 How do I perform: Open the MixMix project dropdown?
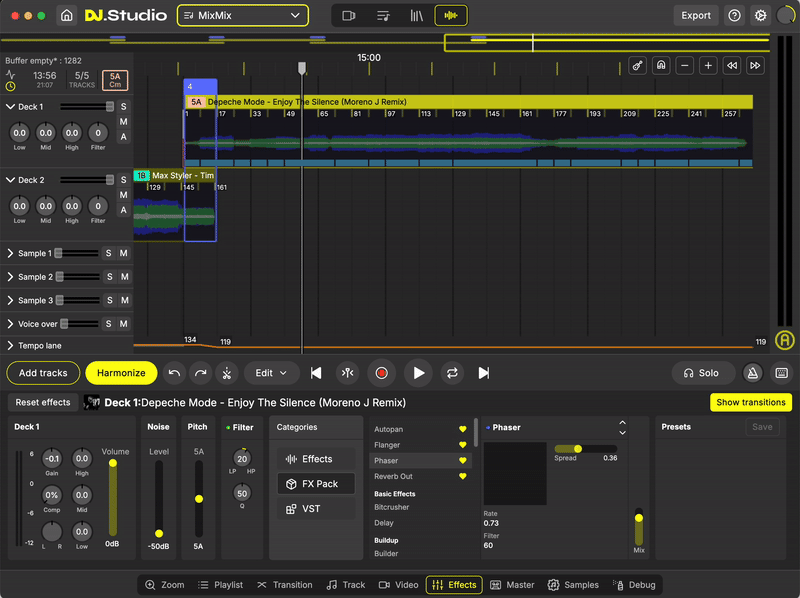click(x=243, y=16)
